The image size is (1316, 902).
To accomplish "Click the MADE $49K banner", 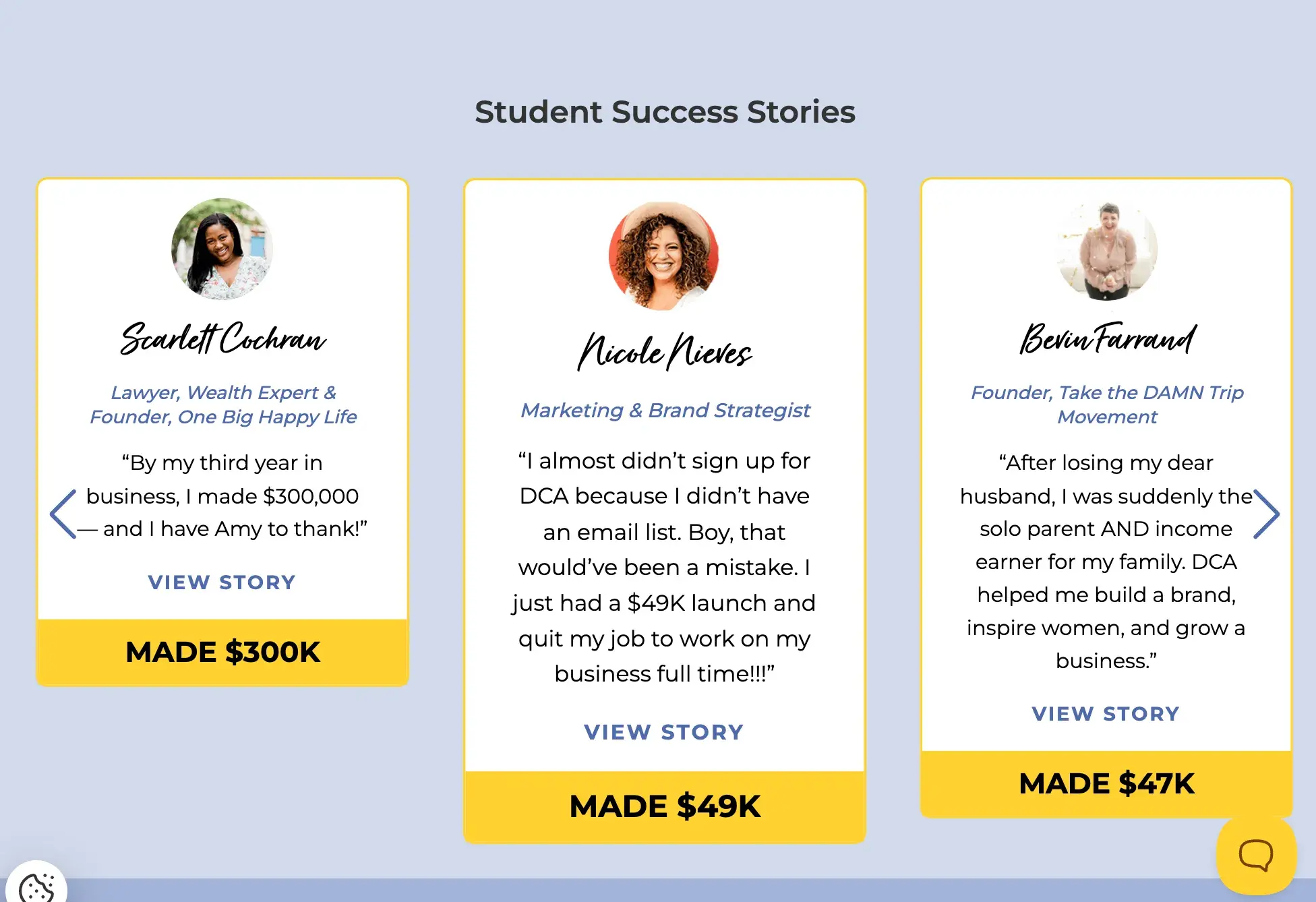I will (665, 806).
